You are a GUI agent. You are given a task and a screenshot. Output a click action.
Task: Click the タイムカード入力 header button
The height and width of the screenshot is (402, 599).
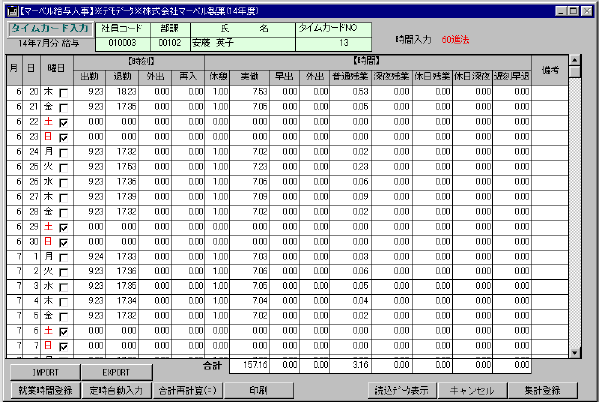click(50, 29)
